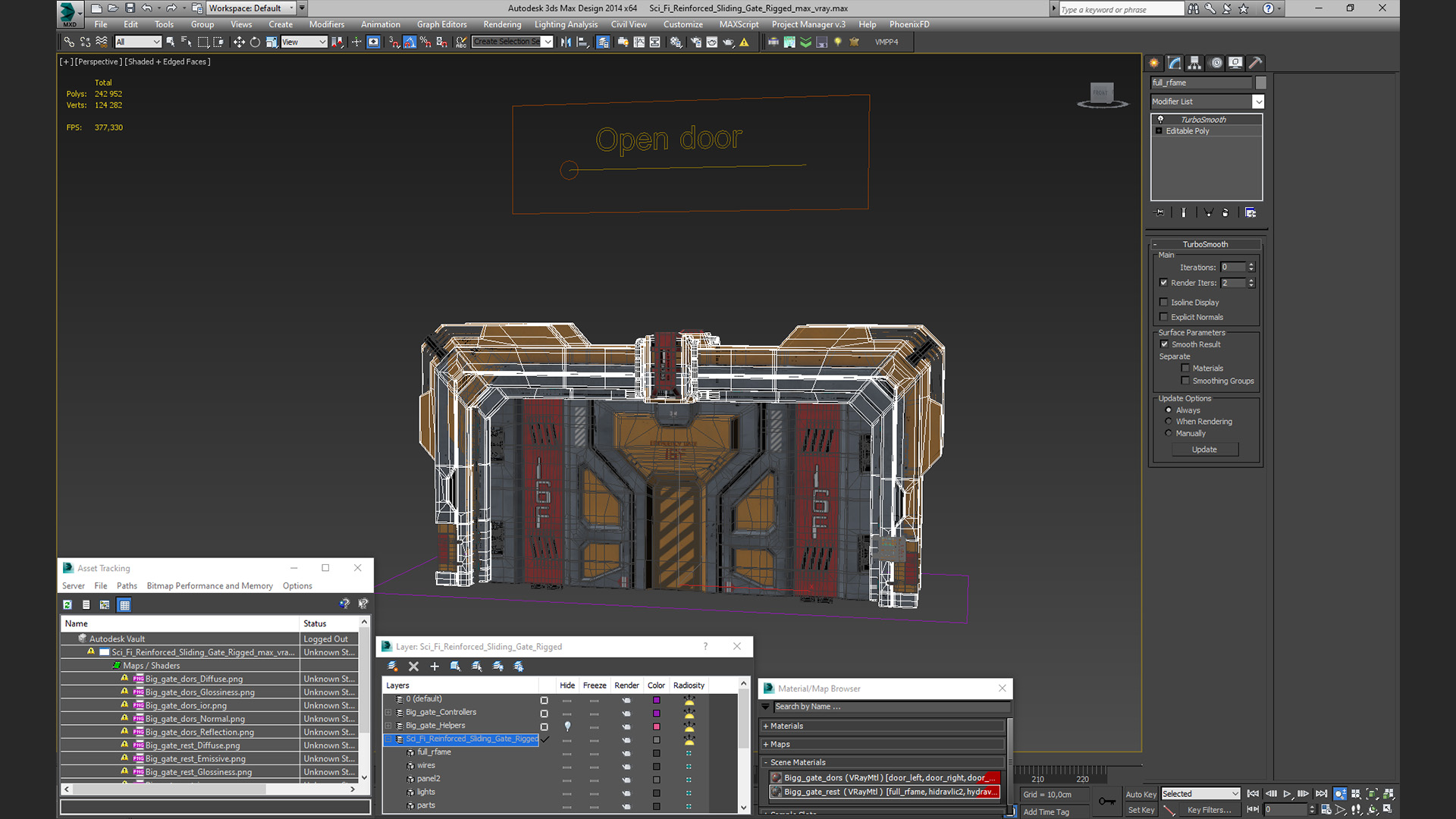
Task: Click ViewCube Front face
Action: pos(1101,93)
